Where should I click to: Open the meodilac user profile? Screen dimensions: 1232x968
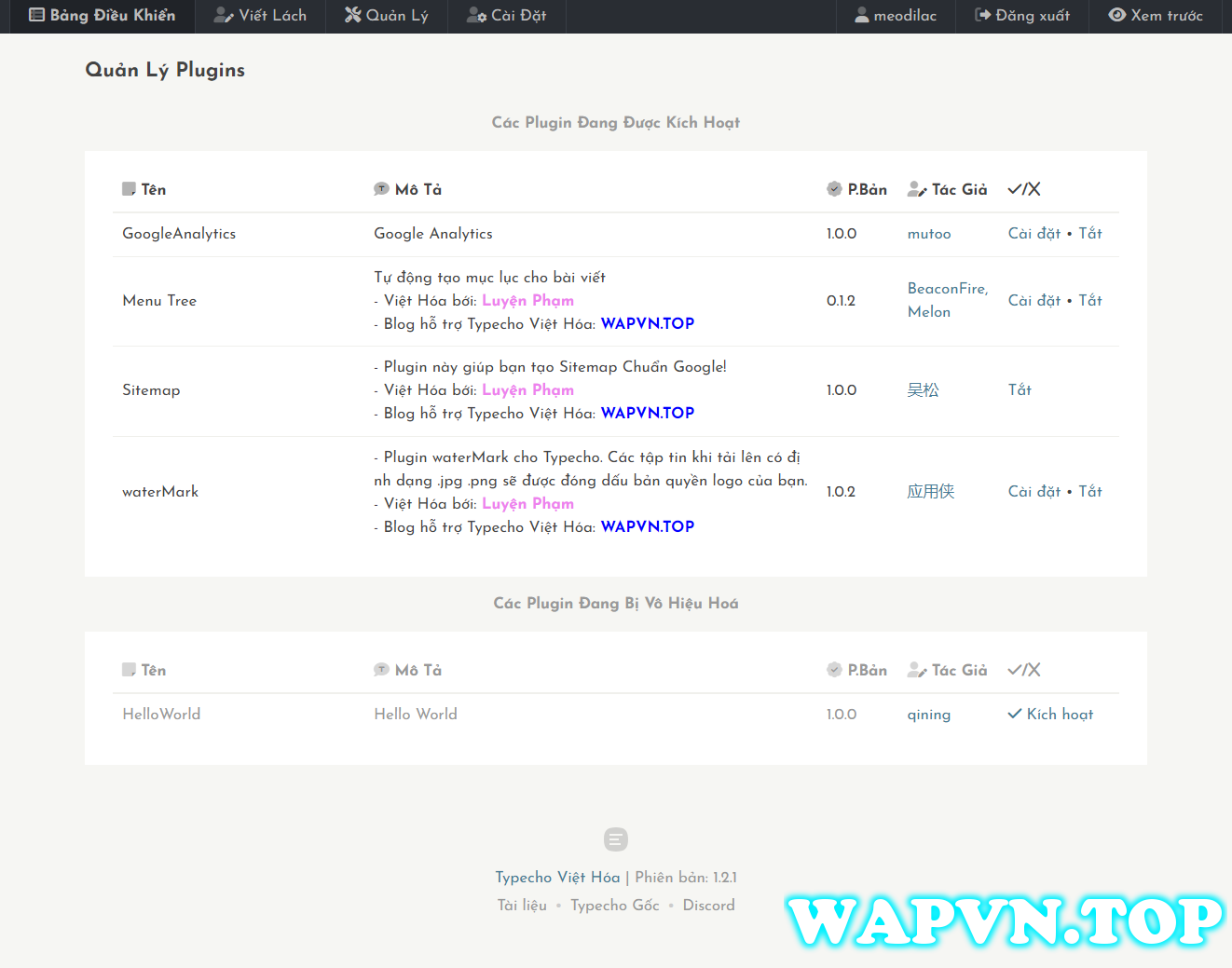coord(896,16)
